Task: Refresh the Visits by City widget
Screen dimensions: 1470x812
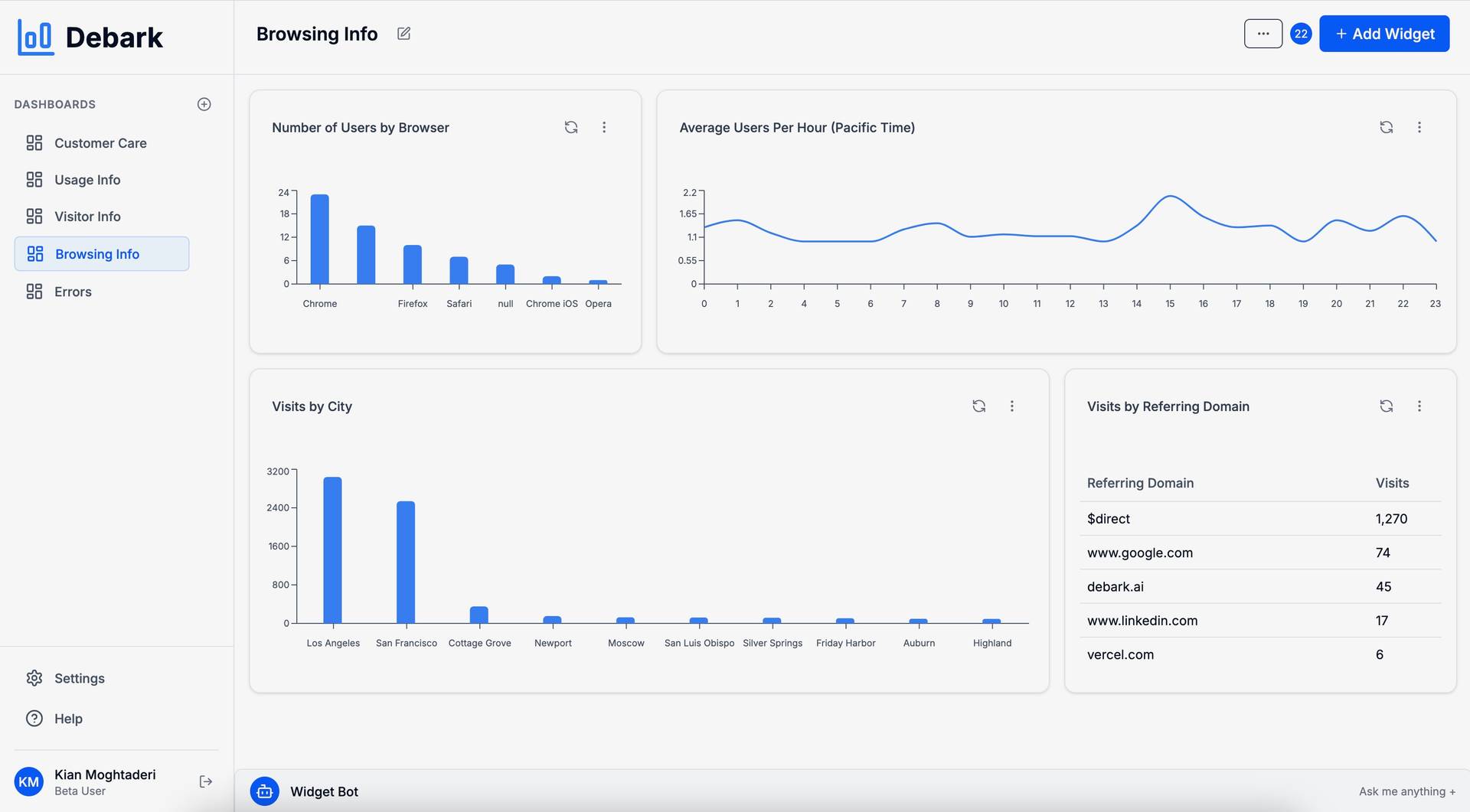Action: [978, 406]
